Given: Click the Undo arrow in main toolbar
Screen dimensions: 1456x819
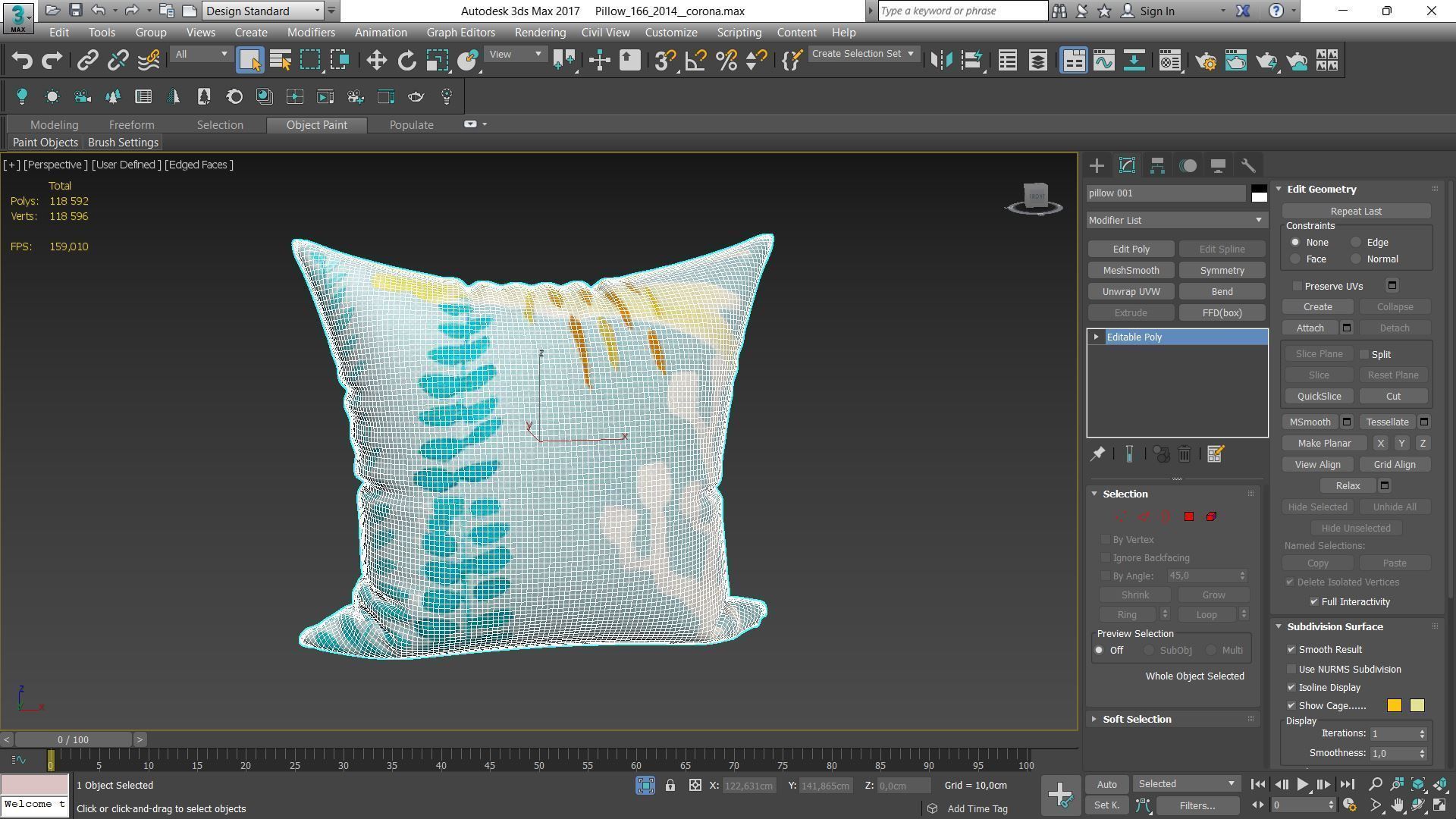Looking at the screenshot, I should tap(22, 61).
